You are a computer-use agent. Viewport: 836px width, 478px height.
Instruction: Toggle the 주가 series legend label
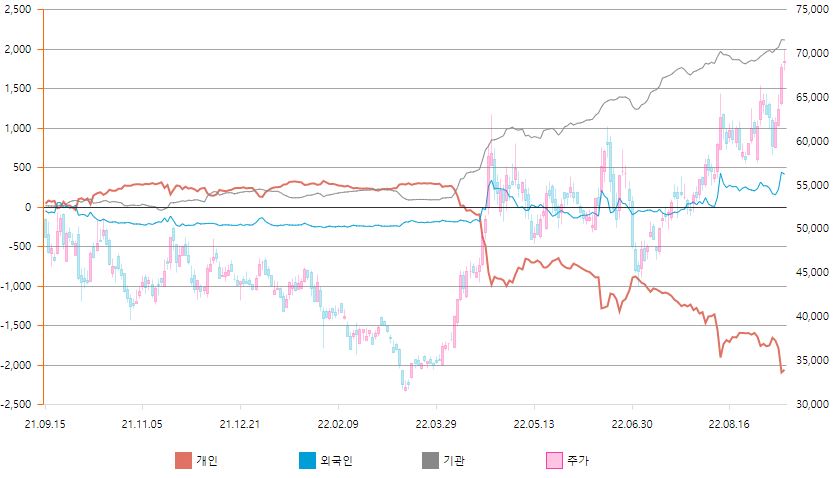pos(578,461)
